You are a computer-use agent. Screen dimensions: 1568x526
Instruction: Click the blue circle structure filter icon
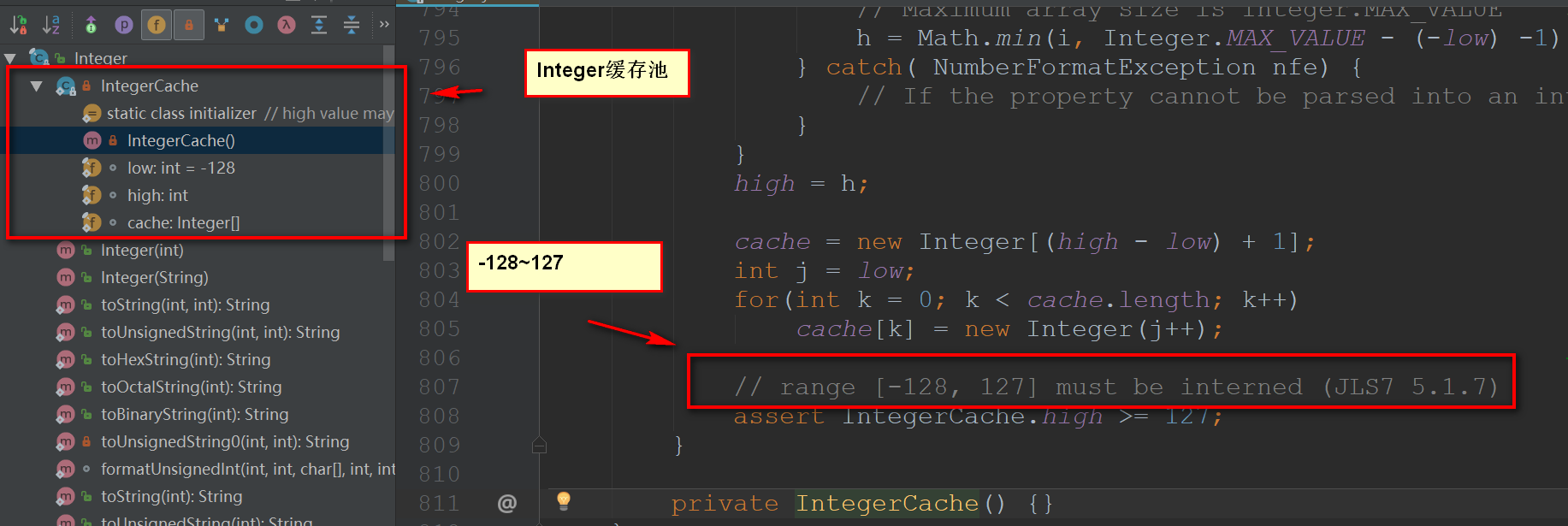pyautogui.click(x=254, y=25)
